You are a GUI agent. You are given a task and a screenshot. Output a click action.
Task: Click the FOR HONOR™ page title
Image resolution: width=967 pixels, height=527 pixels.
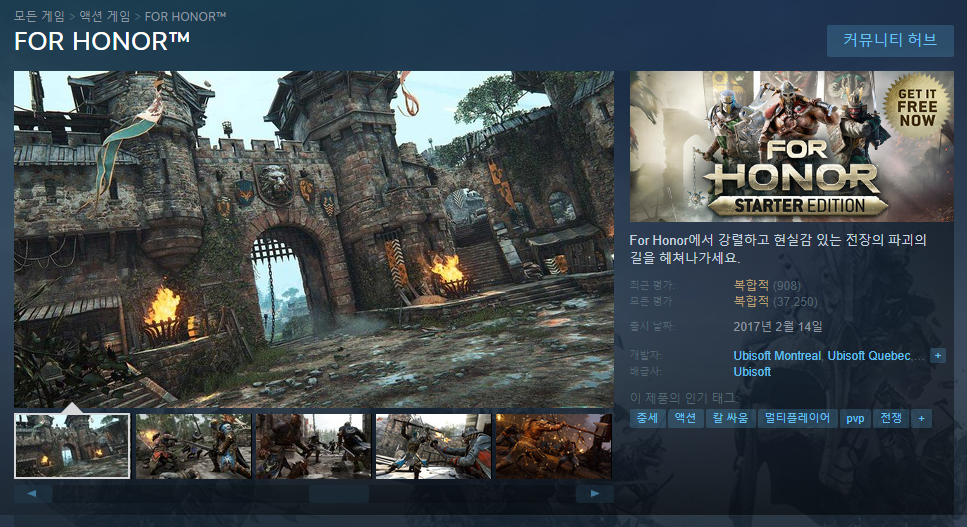[x=102, y=41]
